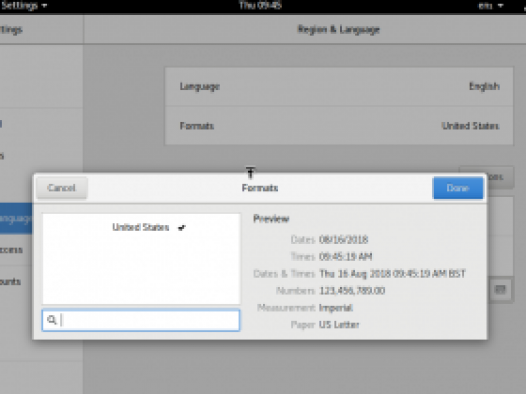
Task: Open the en input source indicator menu
Action: click(x=490, y=6)
